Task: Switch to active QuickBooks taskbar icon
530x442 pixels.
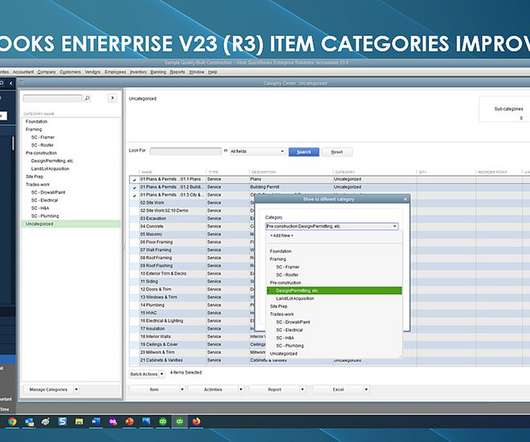Action: click(179, 421)
